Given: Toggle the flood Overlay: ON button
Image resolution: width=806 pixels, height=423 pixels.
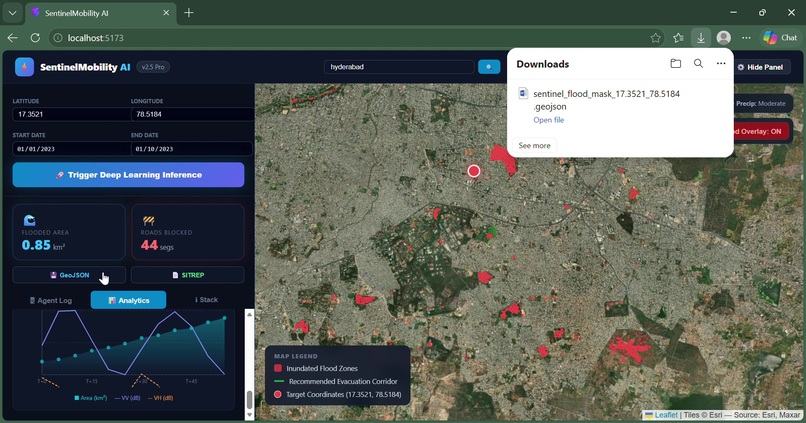Looking at the screenshot, I should pos(761,132).
